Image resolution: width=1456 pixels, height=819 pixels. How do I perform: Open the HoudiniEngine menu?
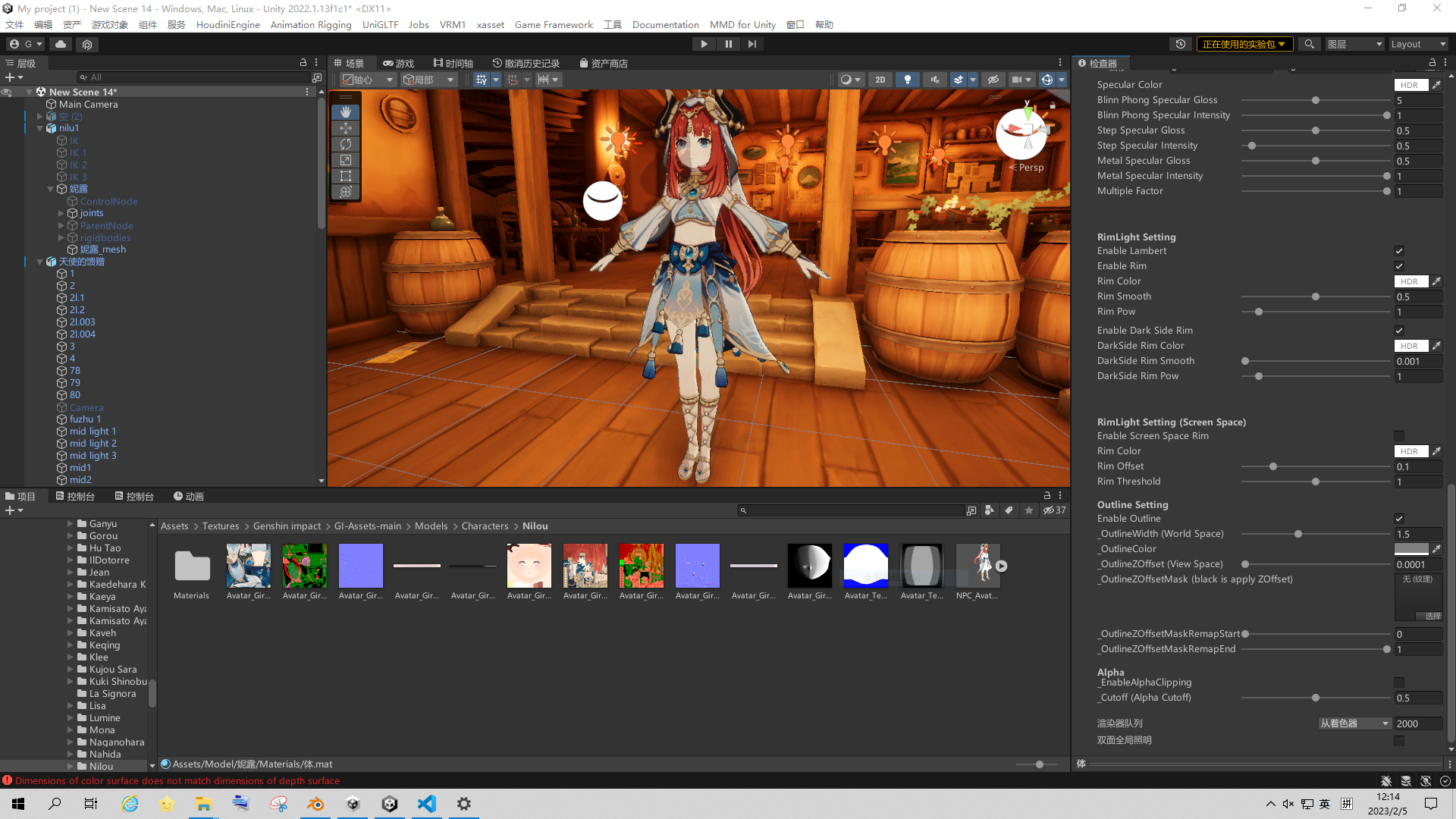tap(227, 24)
